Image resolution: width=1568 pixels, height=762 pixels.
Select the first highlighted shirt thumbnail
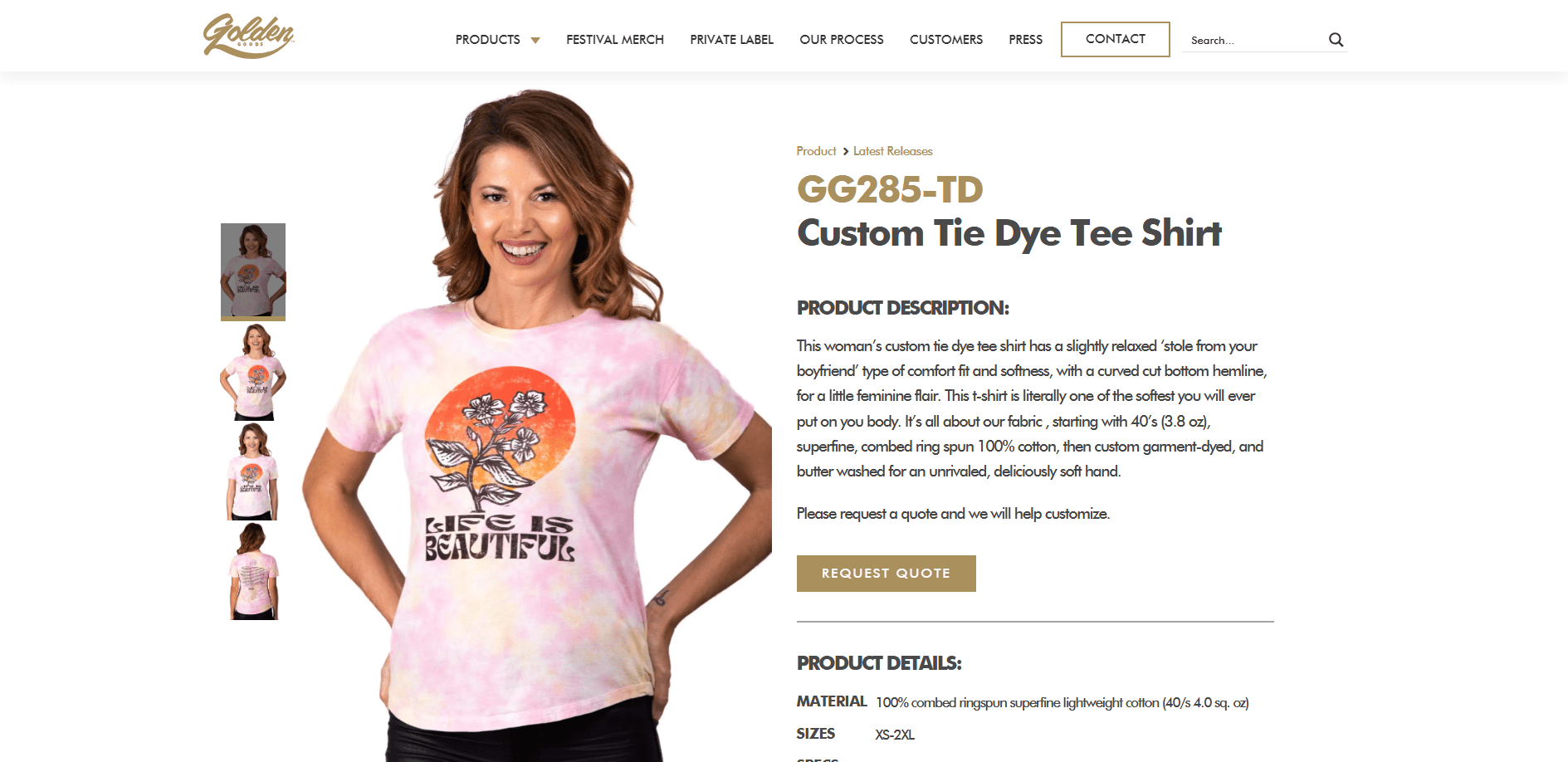253,271
